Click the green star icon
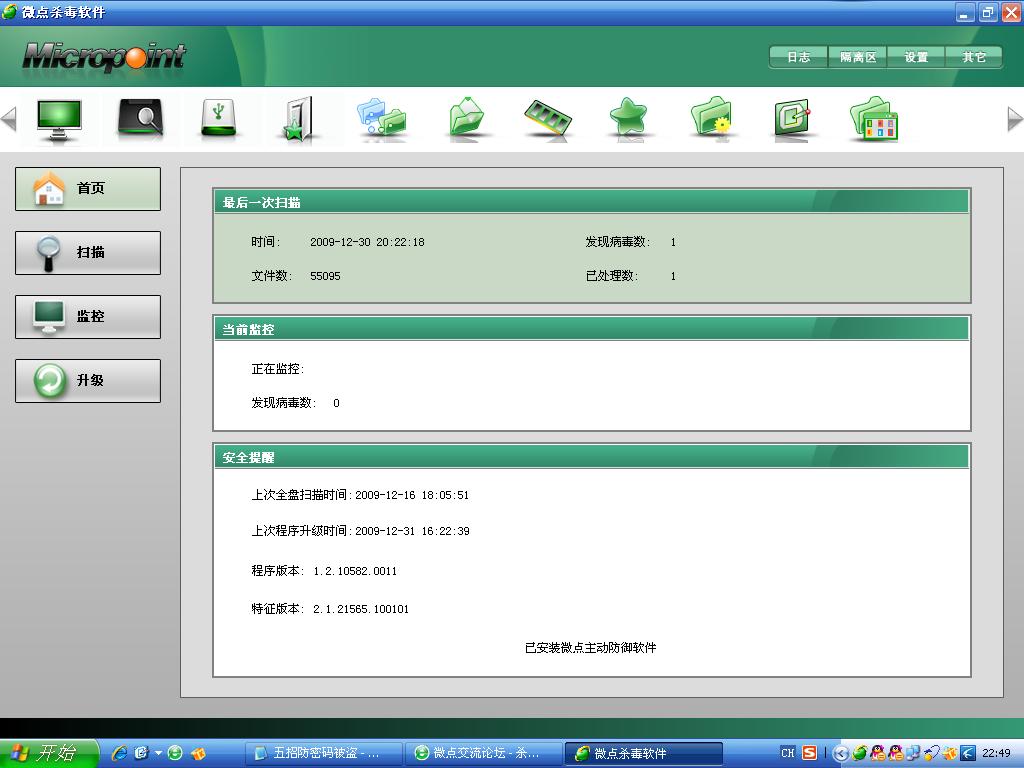Screen dimensions: 1024x768 [x=629, y=118]
